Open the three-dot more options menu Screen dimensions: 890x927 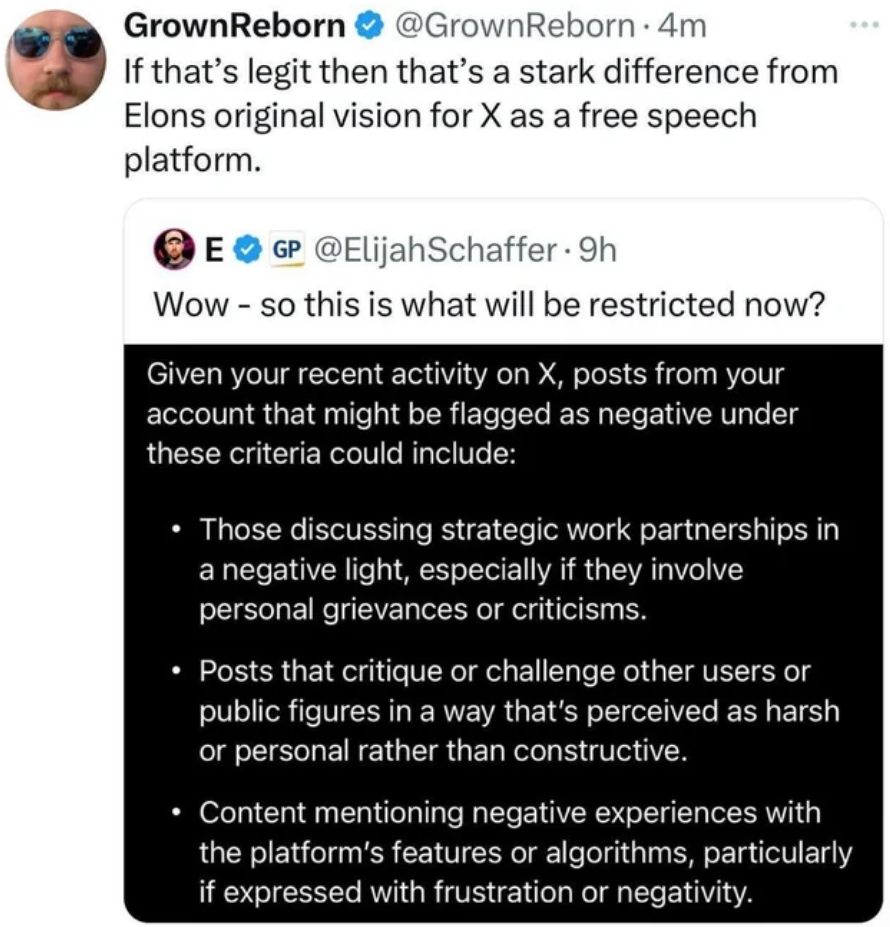864,25
